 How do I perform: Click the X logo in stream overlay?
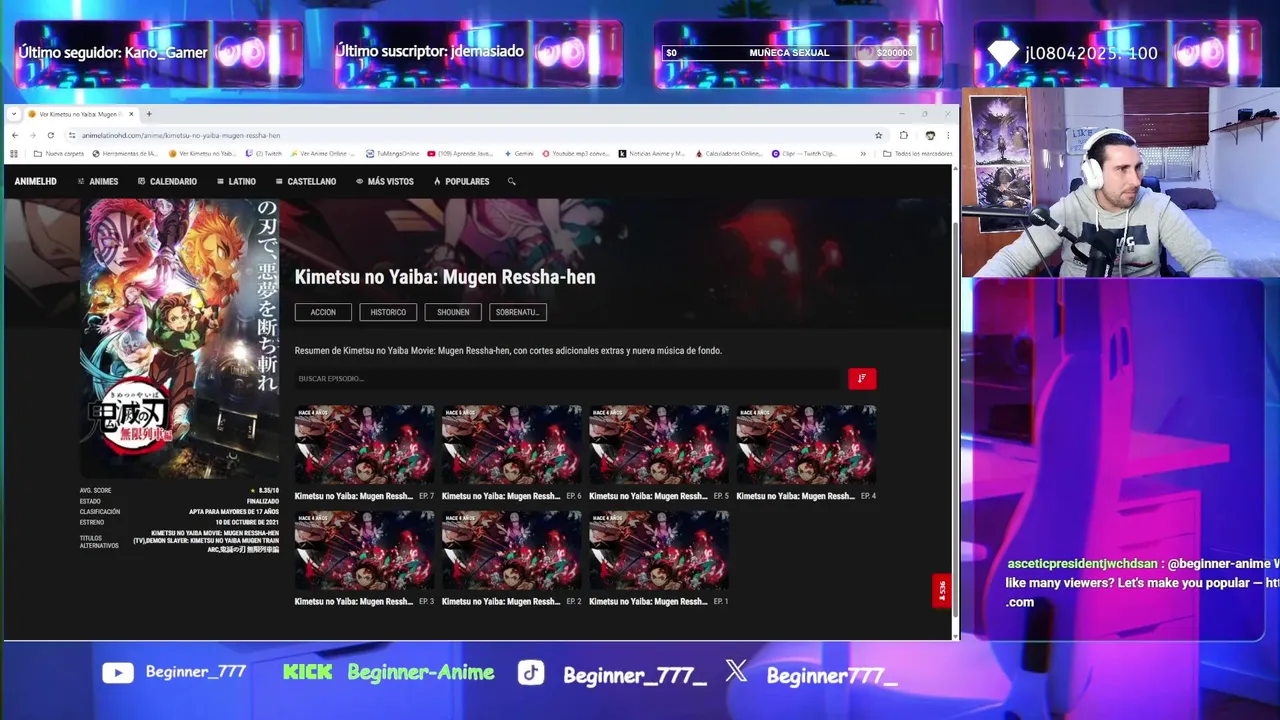tap(736, 671)
